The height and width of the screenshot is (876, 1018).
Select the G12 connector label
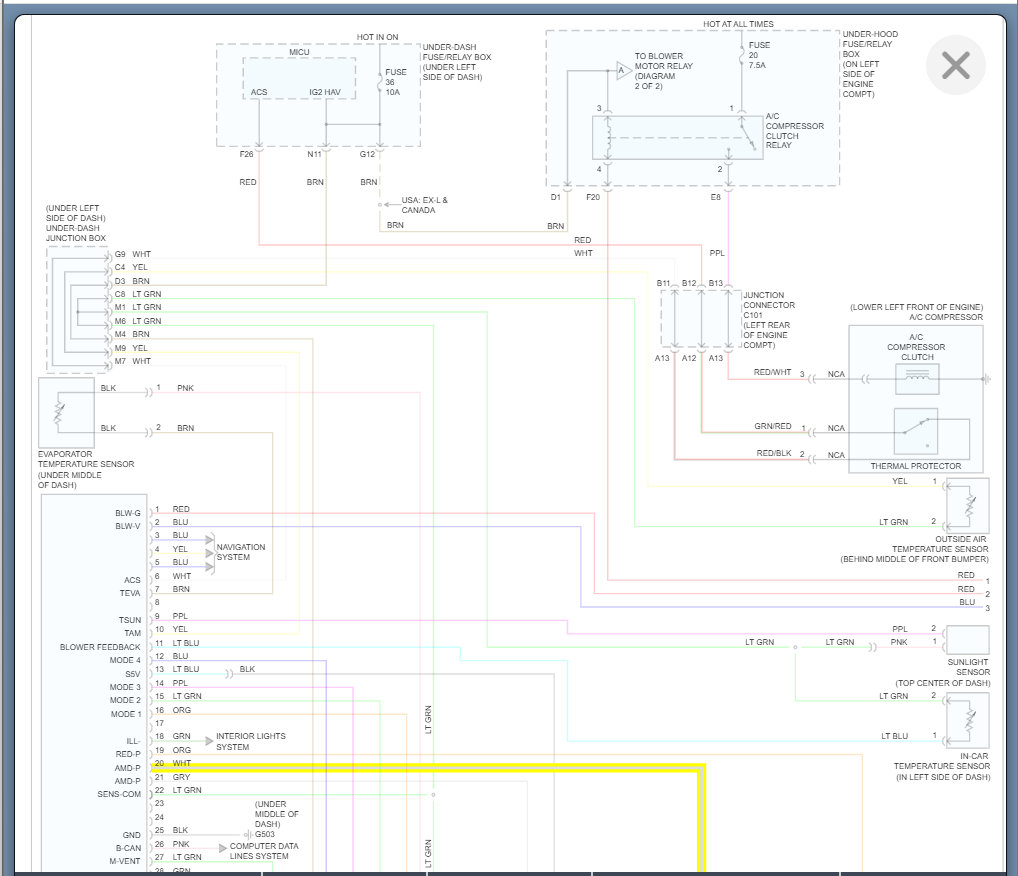coord(367,154)
